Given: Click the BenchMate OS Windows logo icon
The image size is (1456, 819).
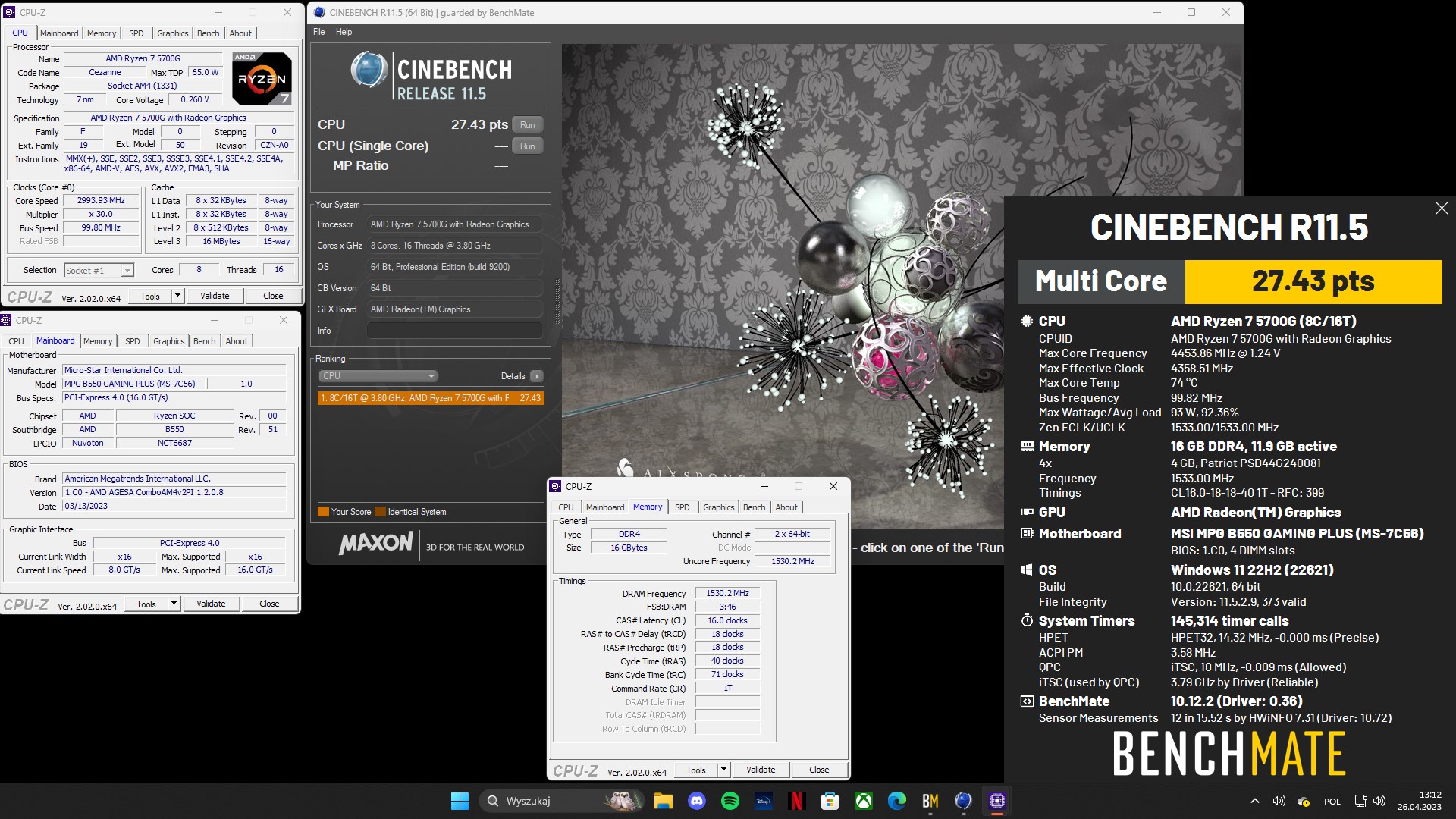Looking at the screenshot, I should [1027, 570].
